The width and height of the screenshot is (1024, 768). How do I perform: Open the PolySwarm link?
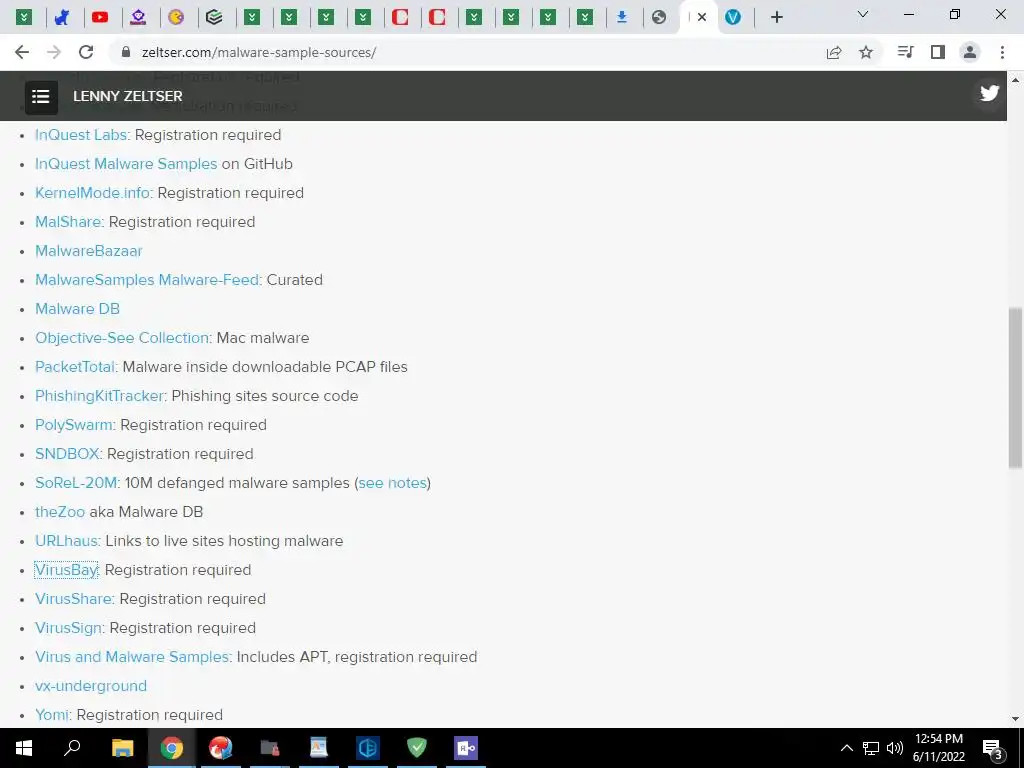click(74, 424)
